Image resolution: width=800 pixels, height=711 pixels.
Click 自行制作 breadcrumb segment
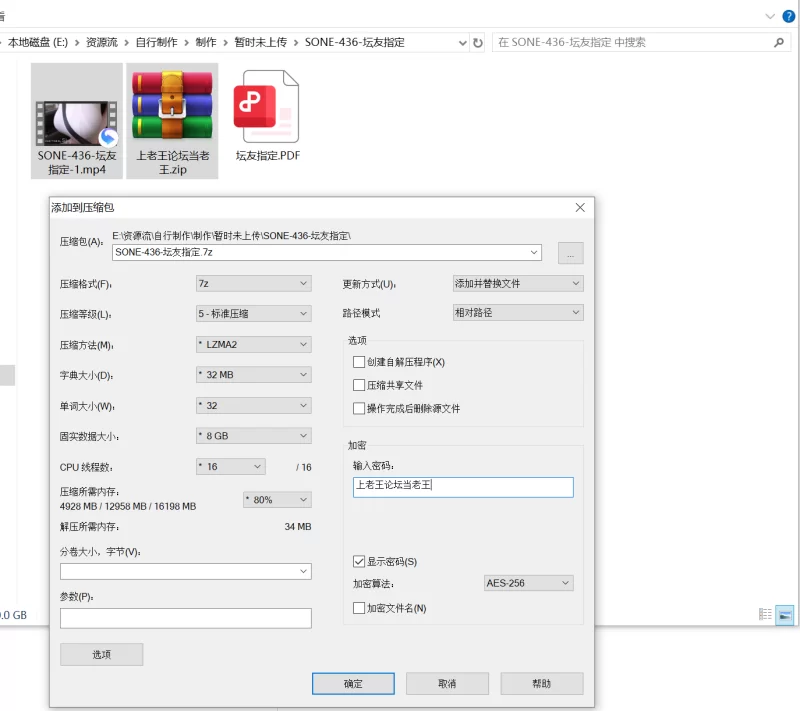point(156,42)
